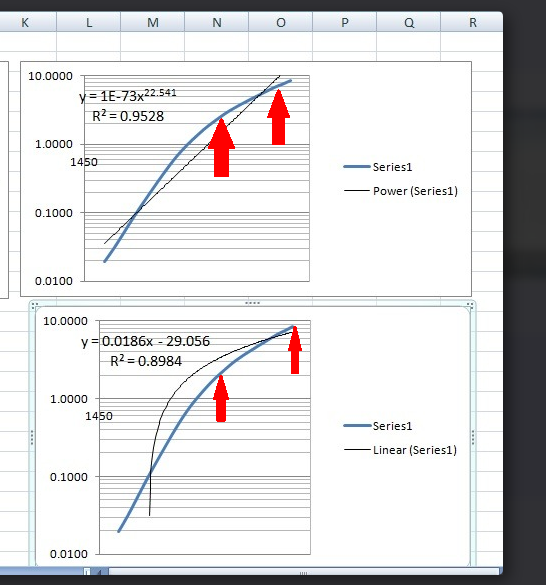Click the sheet tab split handle
This screenshot has width=546, height=585.
pyautogui.click(x=87, y=572)
